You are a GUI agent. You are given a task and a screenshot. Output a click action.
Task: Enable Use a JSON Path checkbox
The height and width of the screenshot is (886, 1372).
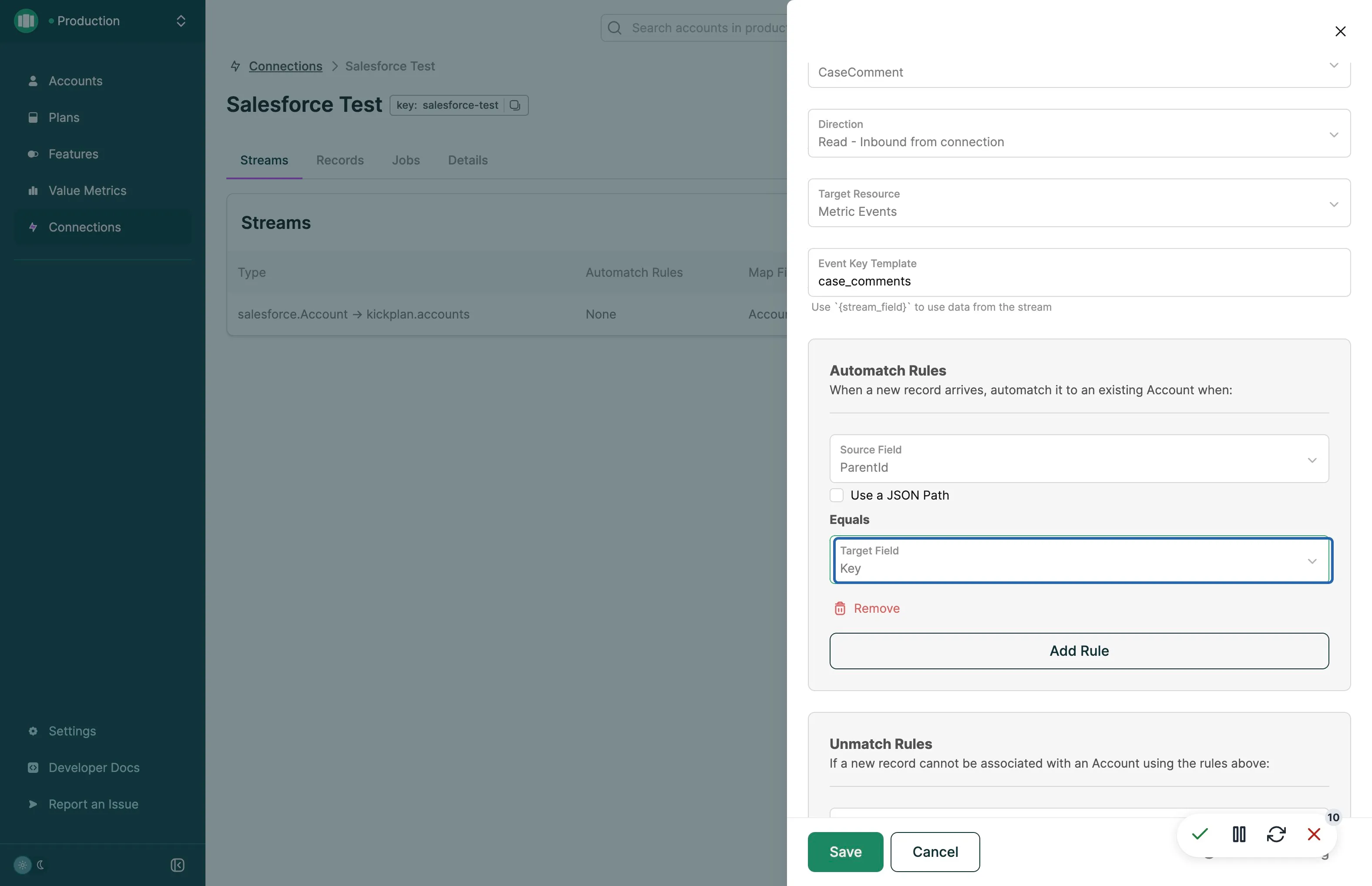pyautogui.click(x=837, y=495)
